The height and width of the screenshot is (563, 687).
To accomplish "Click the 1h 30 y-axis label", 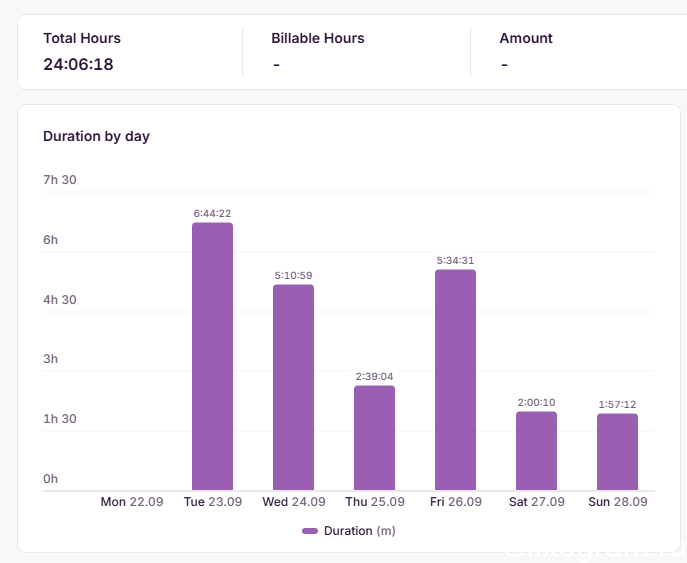I will click(x=60, y=419).
